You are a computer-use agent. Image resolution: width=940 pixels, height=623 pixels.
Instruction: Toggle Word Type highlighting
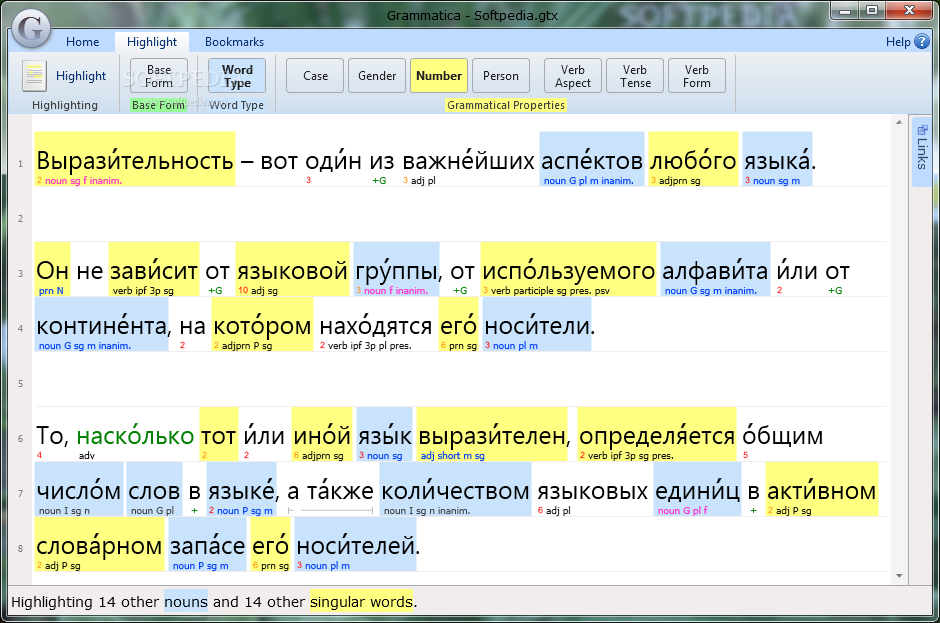(x=237, y=76)
